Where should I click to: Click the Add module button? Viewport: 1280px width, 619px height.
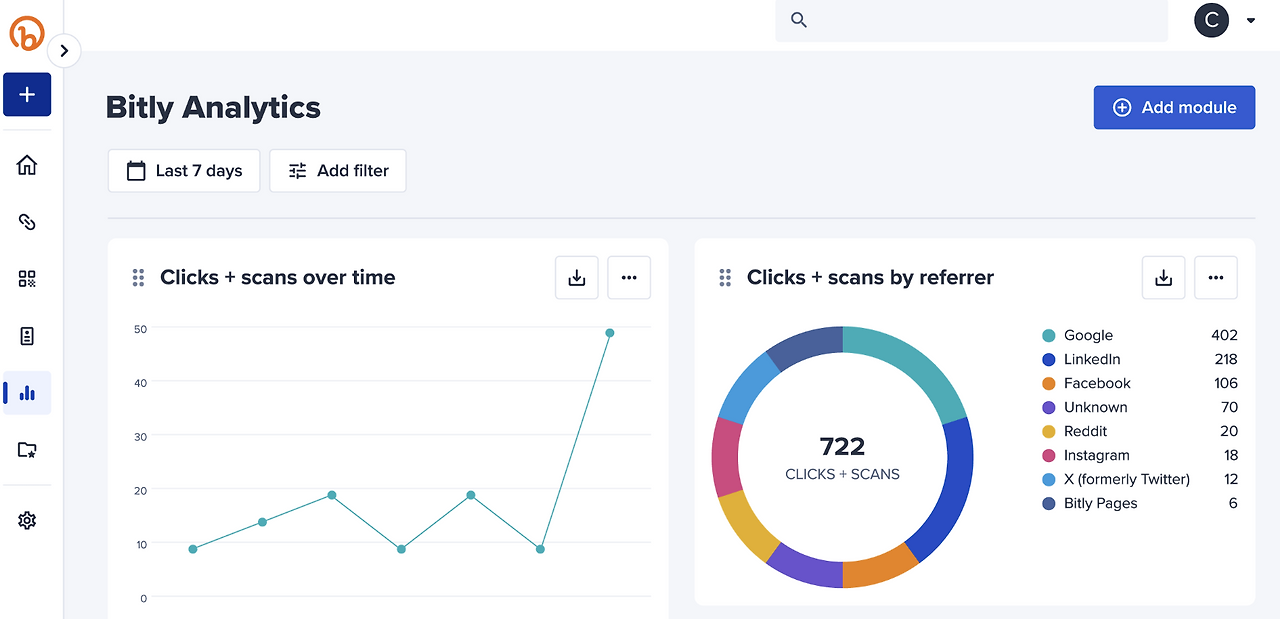click(x=1174, y=107)
